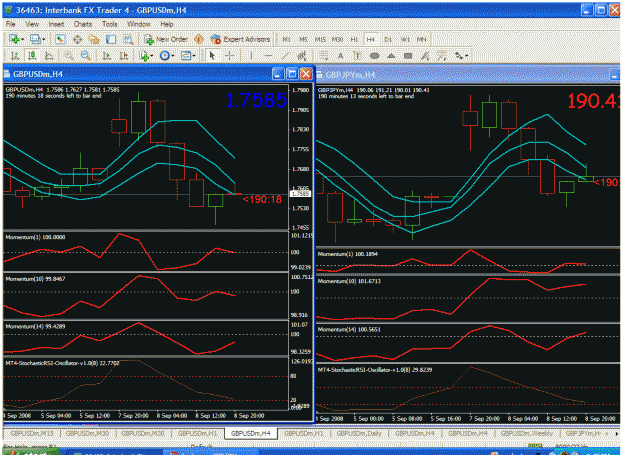The image size is (625, 455).
Task: Expand the Templates dropdown arrow
Action: (x=194, y=56)
